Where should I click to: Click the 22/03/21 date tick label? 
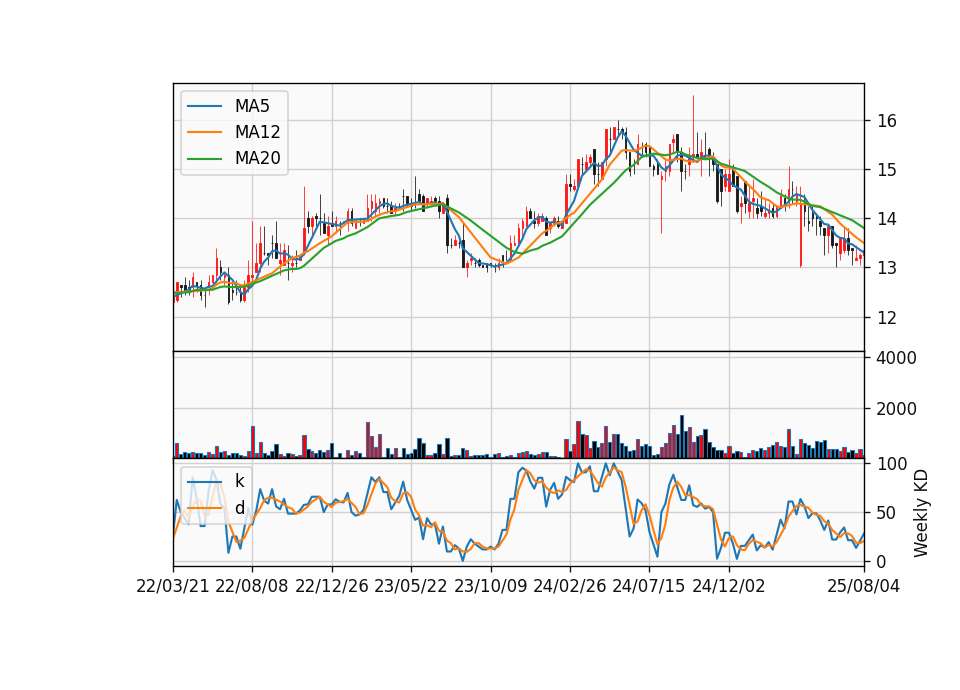[173, 586]
